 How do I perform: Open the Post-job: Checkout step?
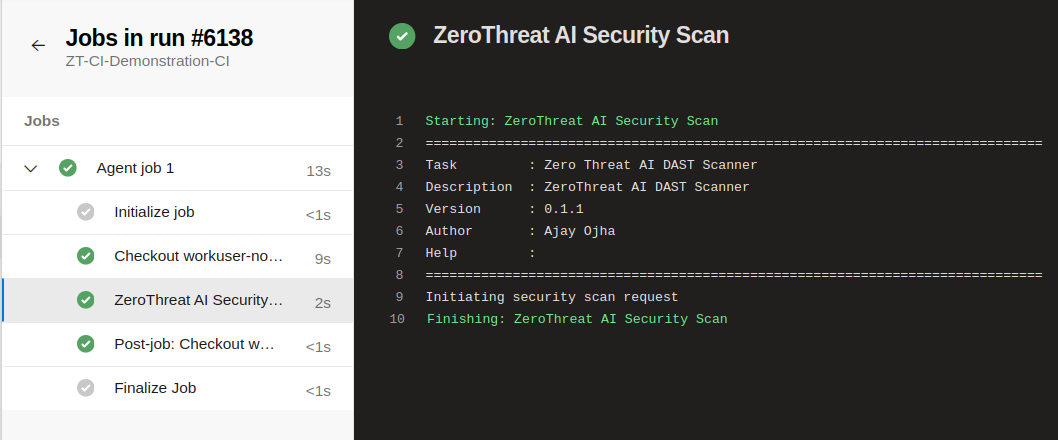point(177,345)
